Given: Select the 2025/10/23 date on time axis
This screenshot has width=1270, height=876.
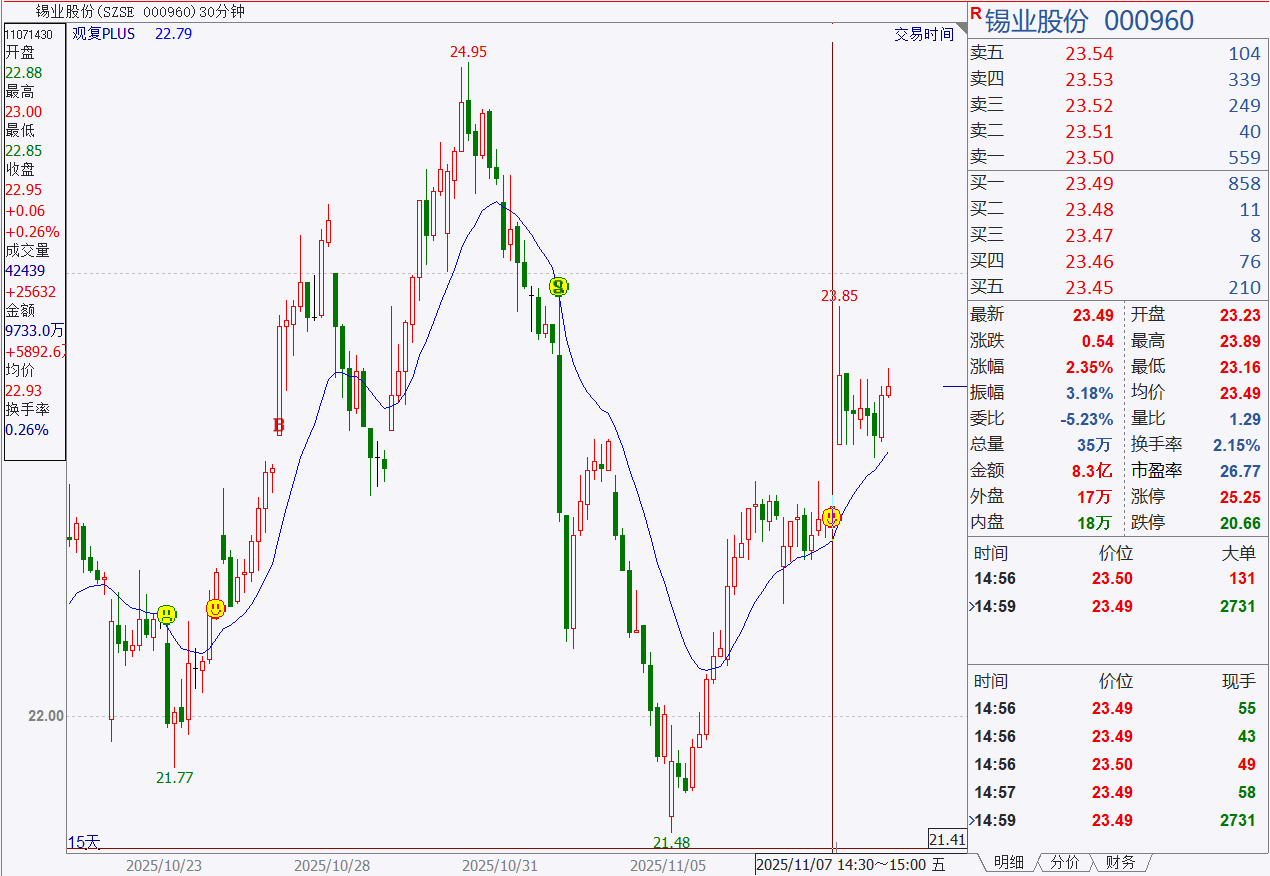Looking at the screenshot, I should [x=163, y=865].
